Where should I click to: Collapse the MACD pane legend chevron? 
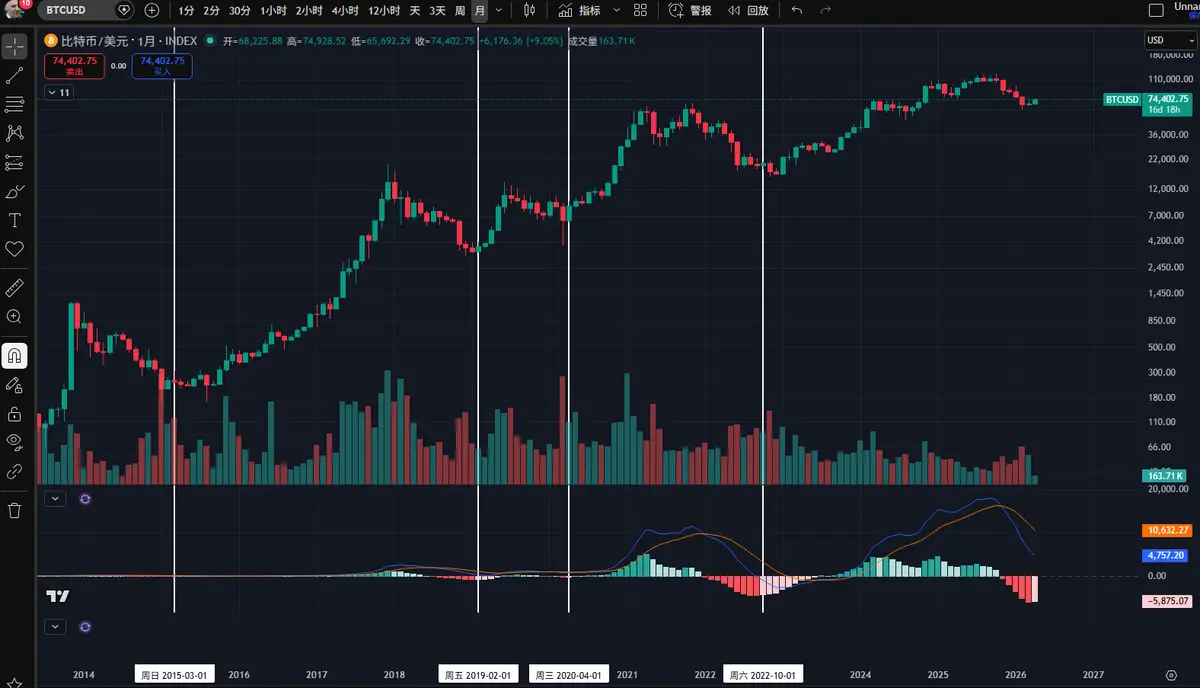click(55, 498)
